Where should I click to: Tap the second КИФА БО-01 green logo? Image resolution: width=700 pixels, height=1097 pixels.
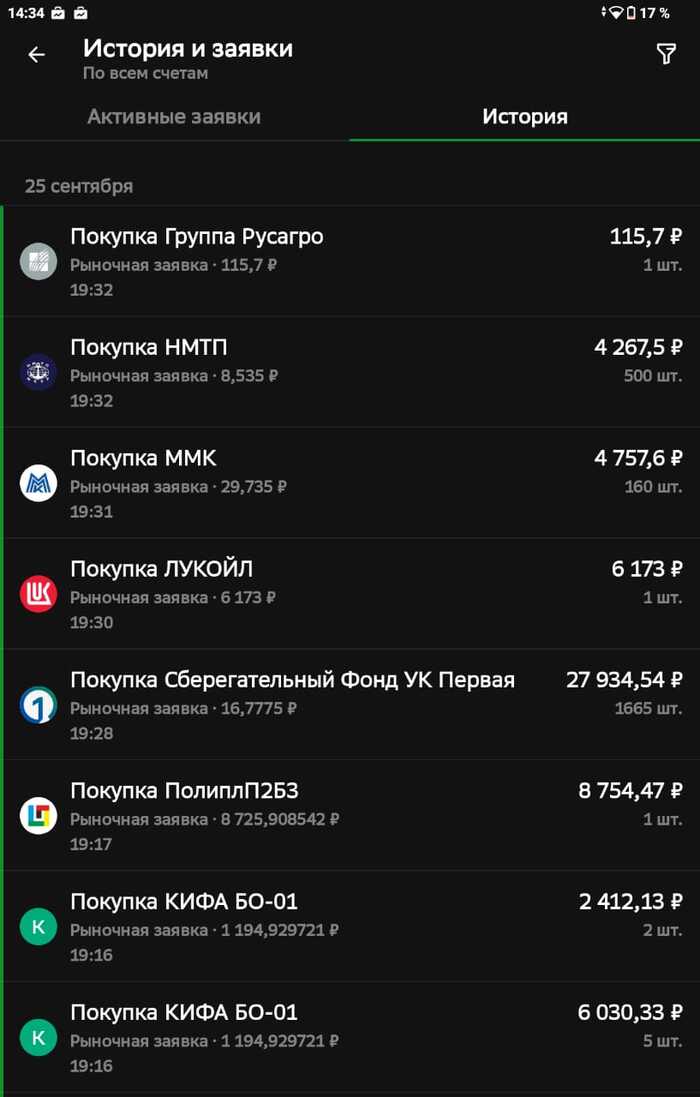39,1038
